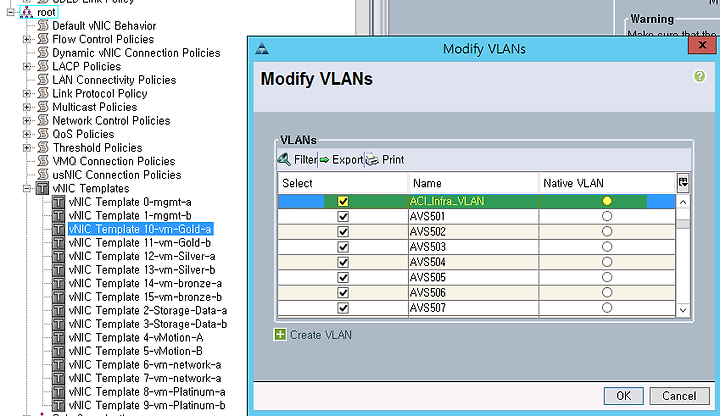The image size is (720, 416).
Task: Sort by the Name column header
Action: tap(473, 183)
